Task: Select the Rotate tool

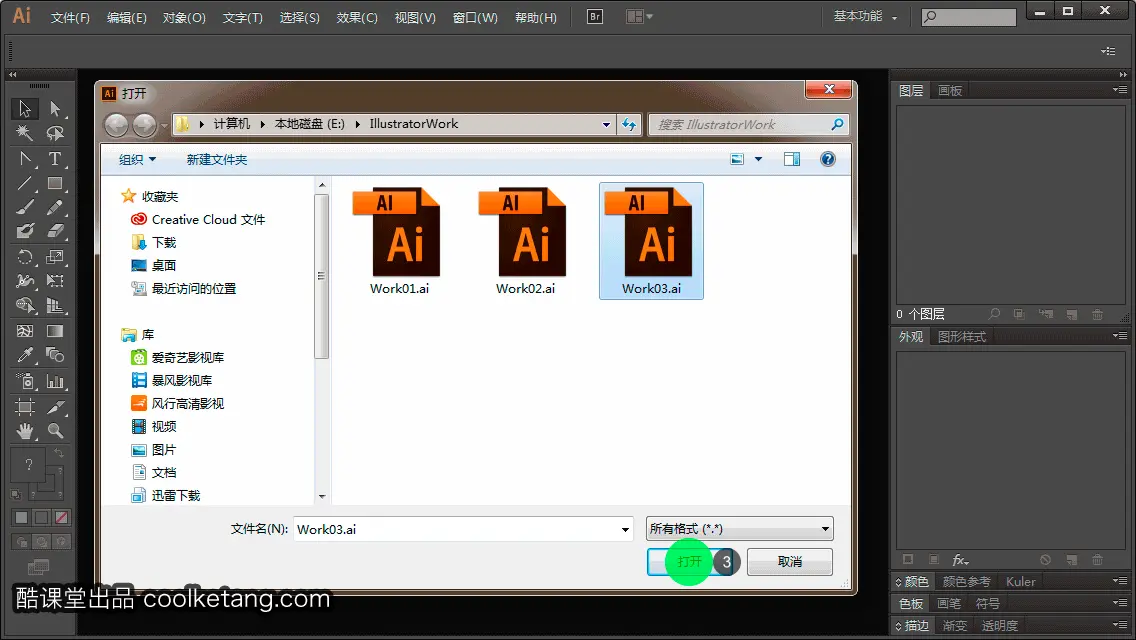Action: (x=25, y=257)
